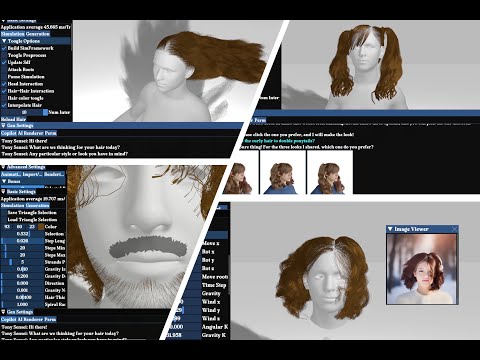Screen dimensions: 480x360
Task: Select Copilot tab beneath Spiral Rad slider
Action: (x=9, y=319)
